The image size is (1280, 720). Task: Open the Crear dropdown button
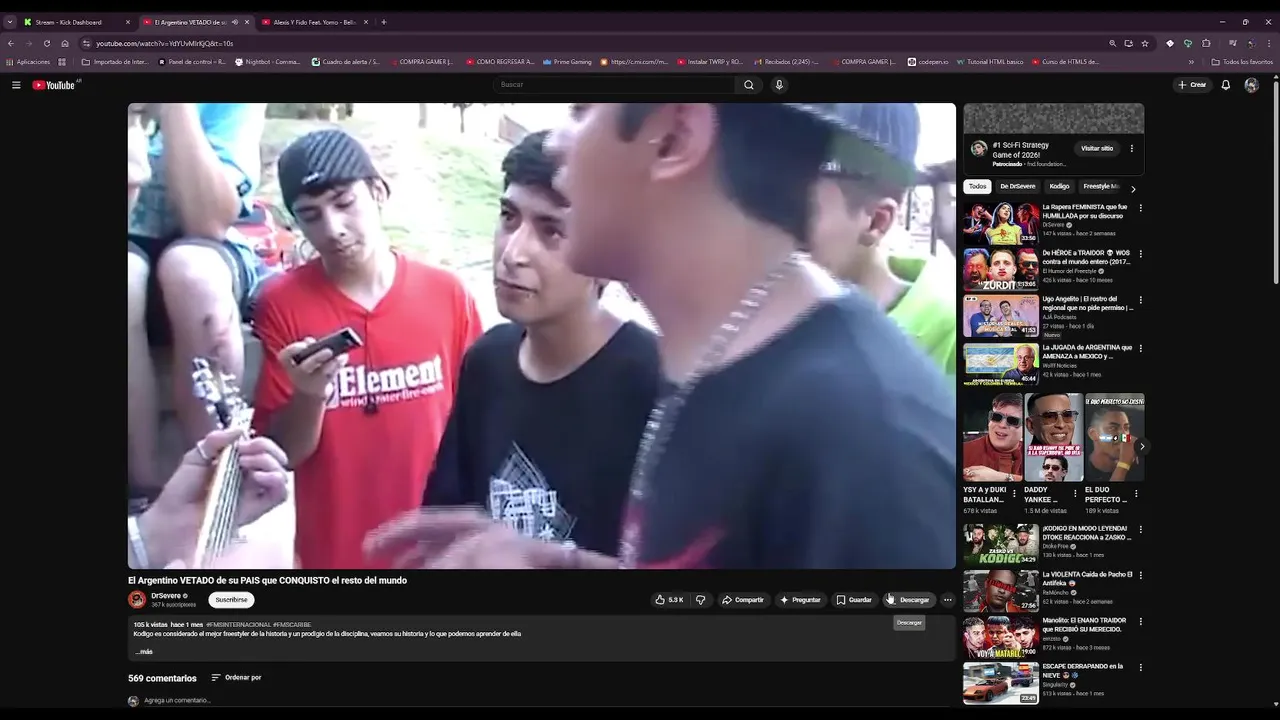click(1192, 85)
